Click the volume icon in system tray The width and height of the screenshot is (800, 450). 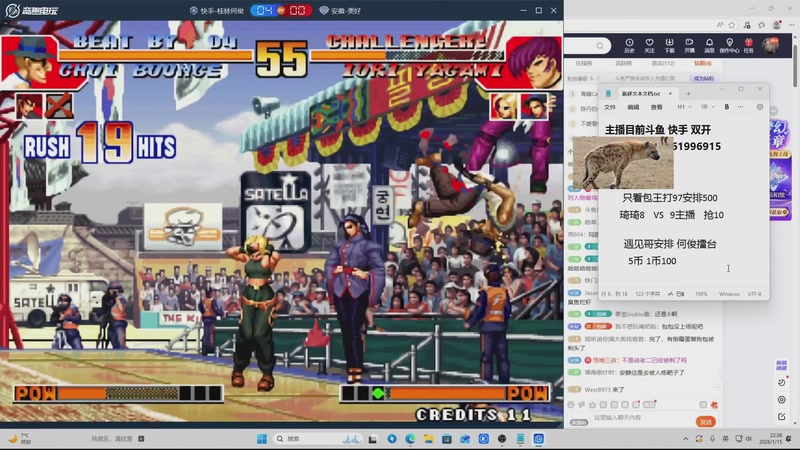tap(749, 439)
